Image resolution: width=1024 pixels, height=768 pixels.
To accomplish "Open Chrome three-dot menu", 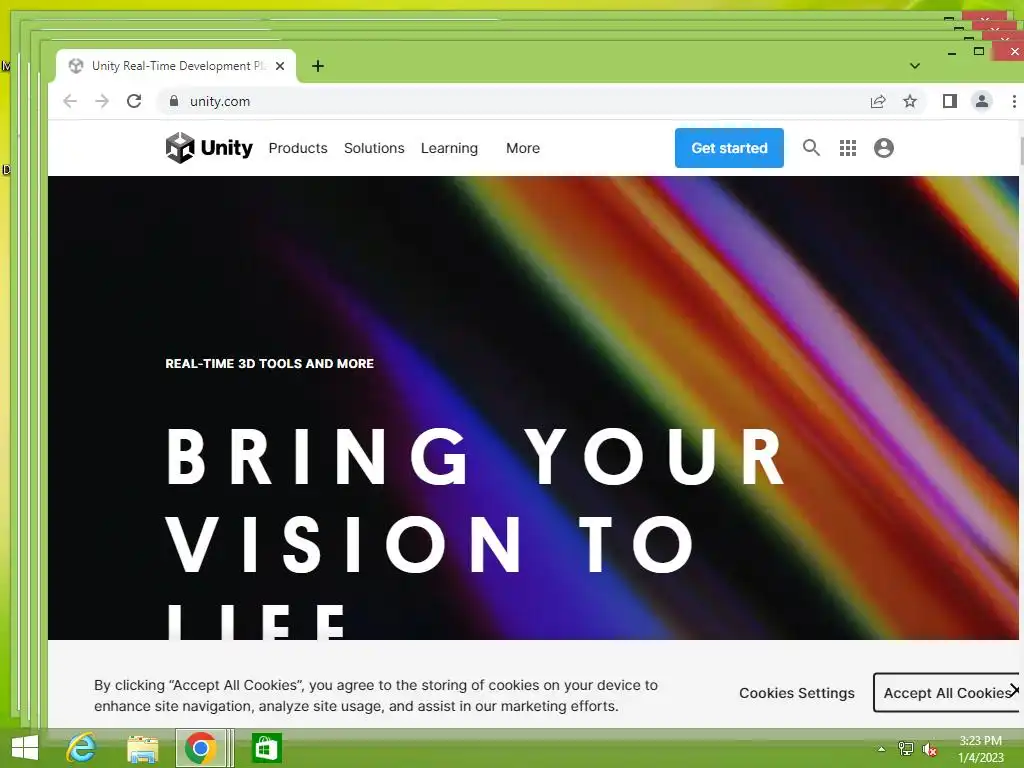I will [1014, 101].
